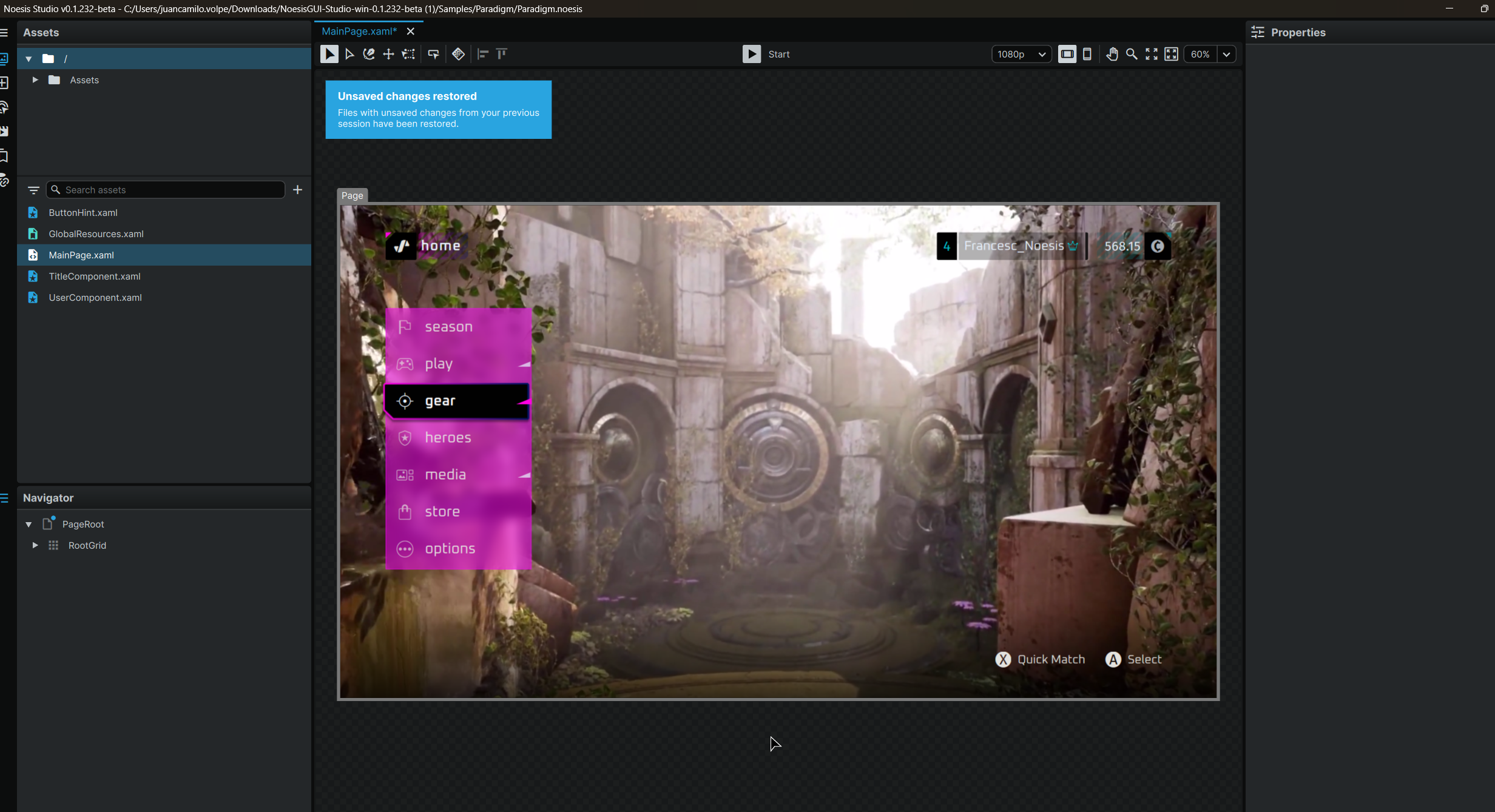Collapse the PageRoot node in Navigator
Screen dimensions: 1495x812
click(x=29, y=525)
